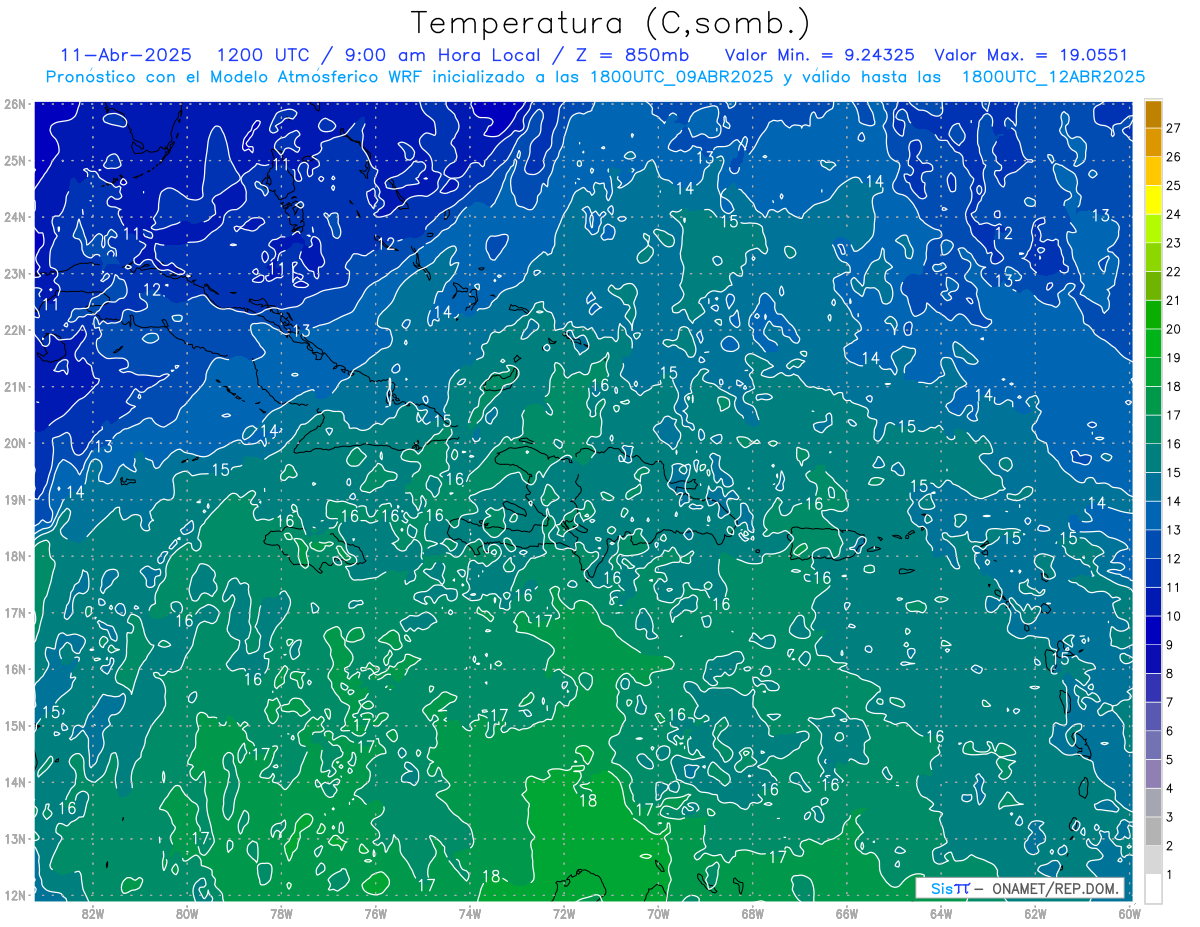The image size is (1200, 927).
Task: Click 'Valor Max. = 19.0551'
Action: [x=1030, y=55]
